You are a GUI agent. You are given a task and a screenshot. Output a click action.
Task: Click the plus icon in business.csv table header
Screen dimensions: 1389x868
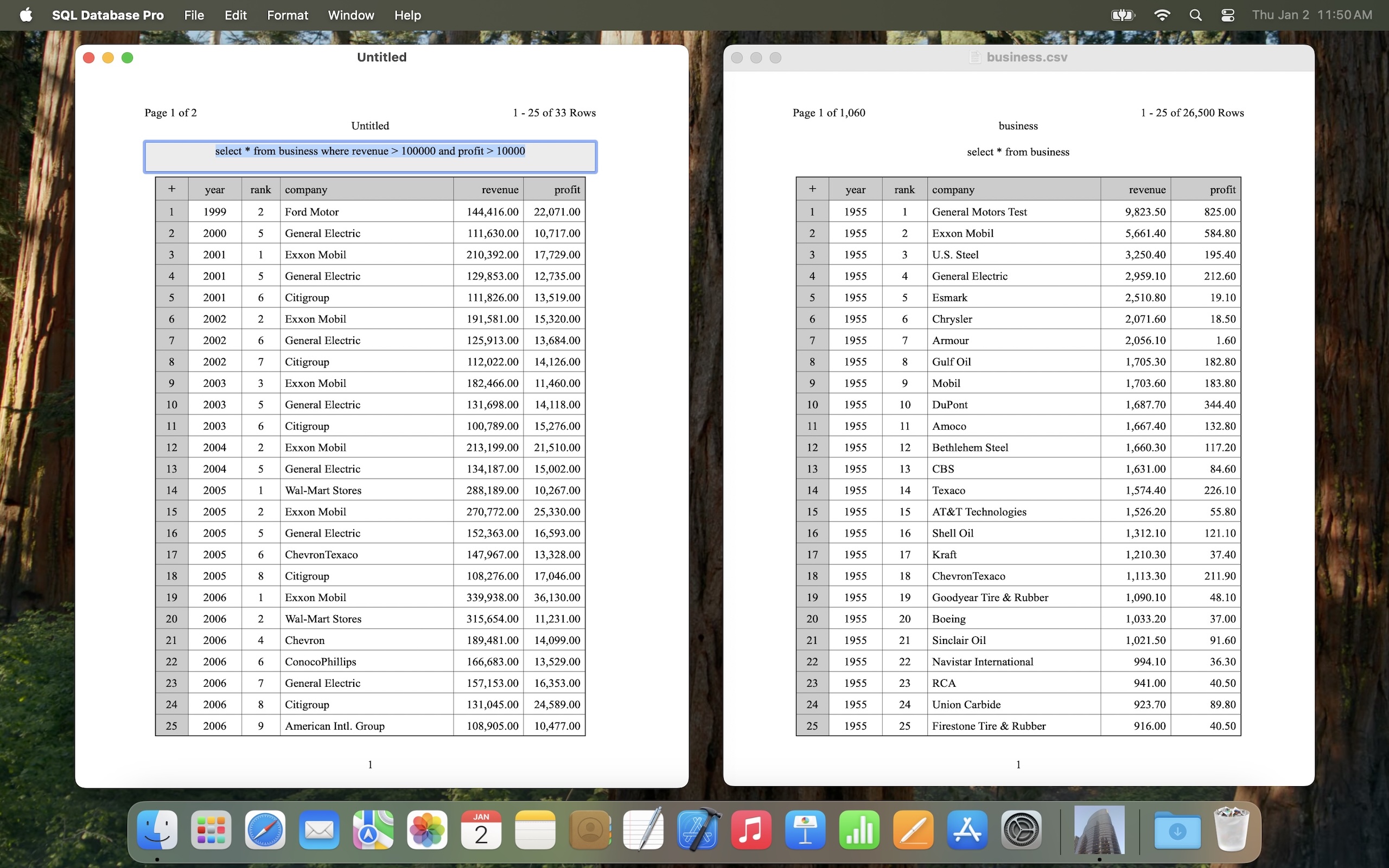point(812,189)
